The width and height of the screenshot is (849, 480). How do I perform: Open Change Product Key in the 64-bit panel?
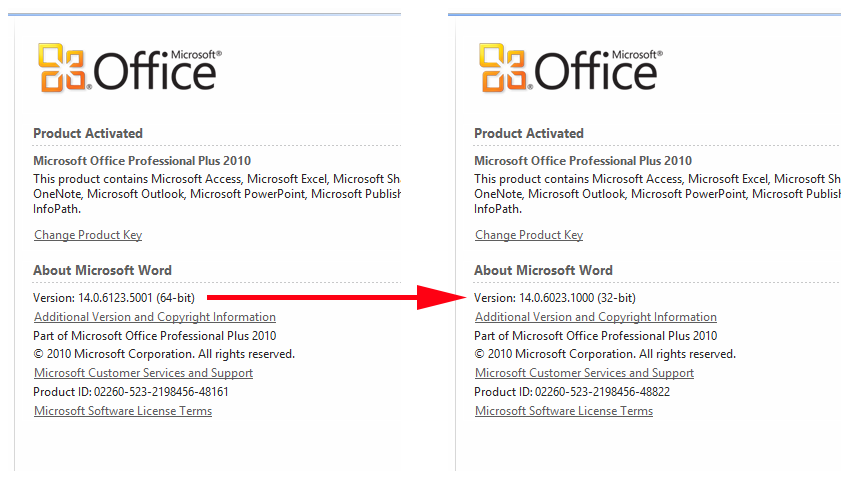[x=88, y=235]
